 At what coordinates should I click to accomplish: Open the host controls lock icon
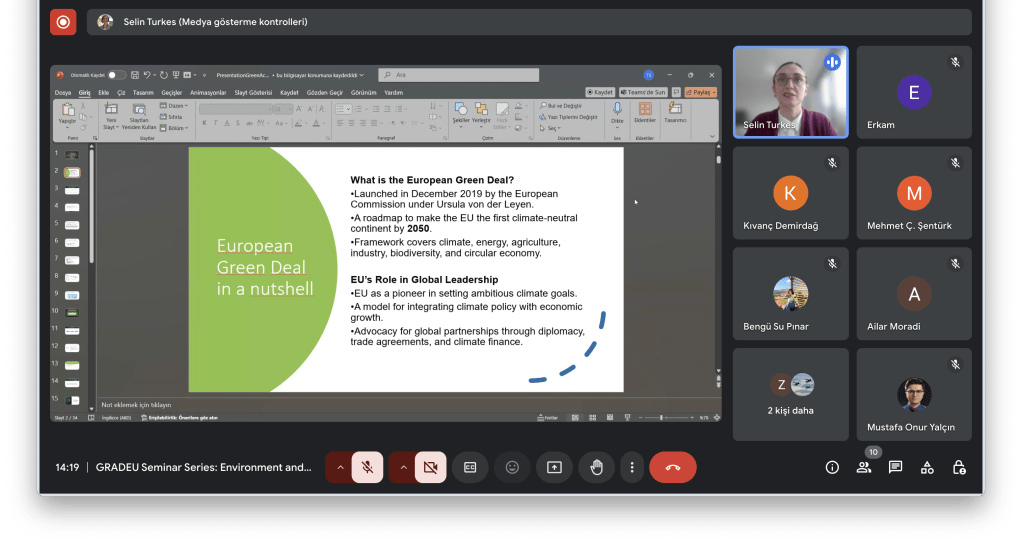[x=959, y=467]
